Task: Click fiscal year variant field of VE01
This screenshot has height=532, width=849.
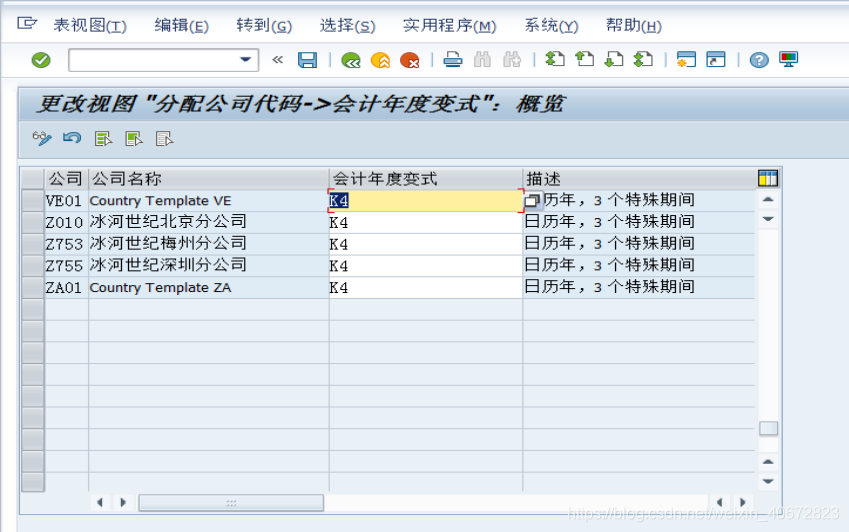Action: (426, 200)
